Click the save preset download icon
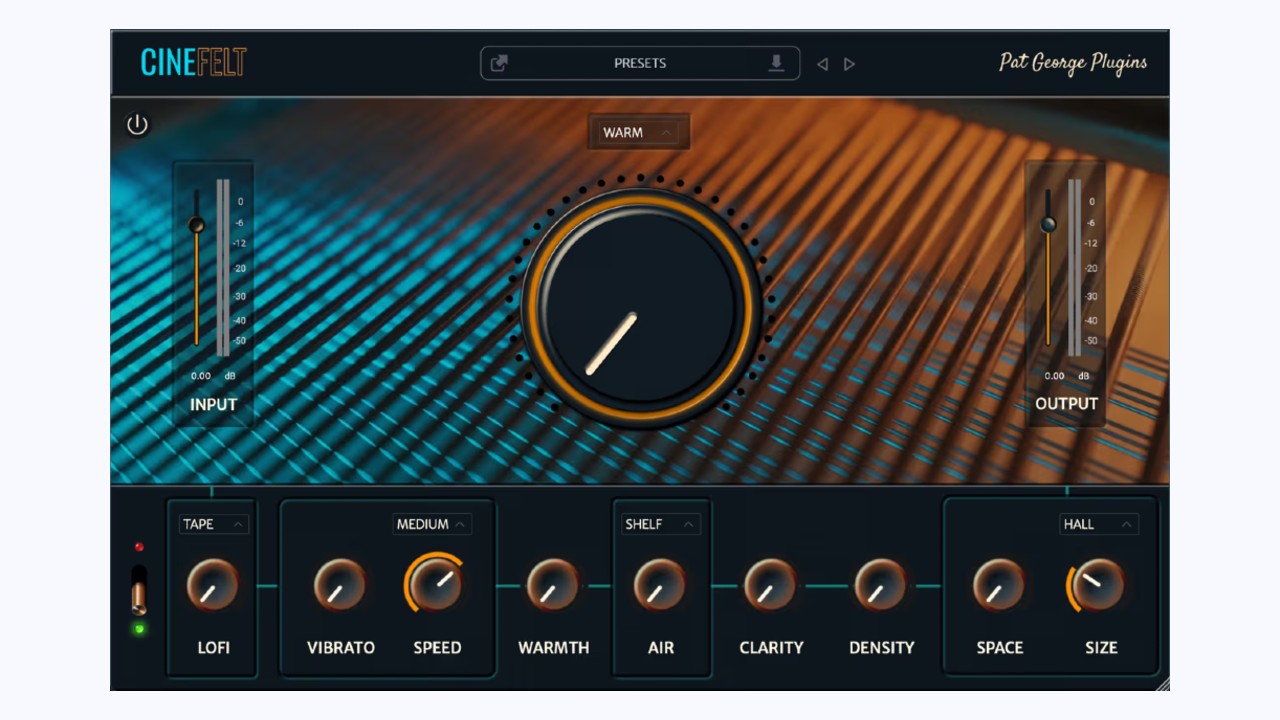 (776, 64)
